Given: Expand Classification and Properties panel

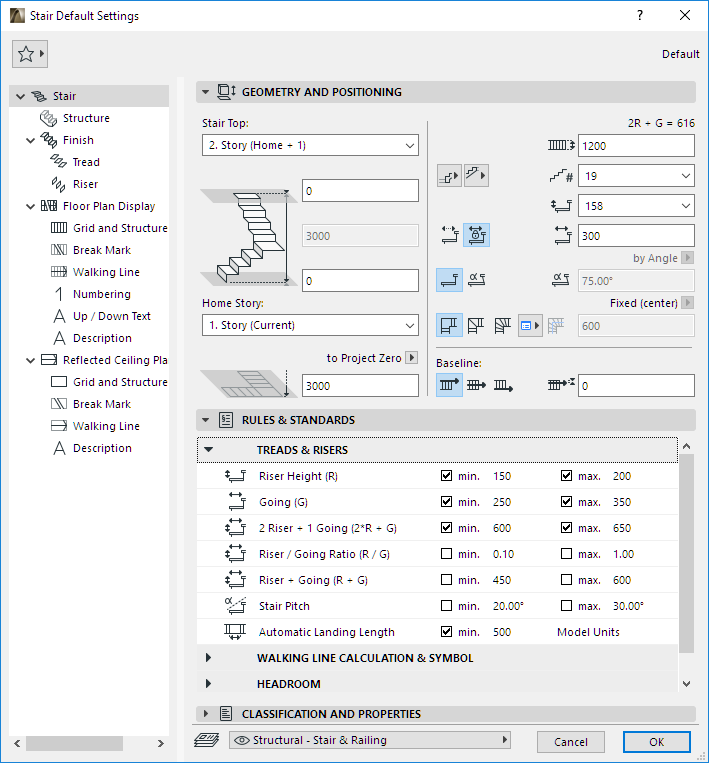Looking at the screenshot, I should coord(205,714).
